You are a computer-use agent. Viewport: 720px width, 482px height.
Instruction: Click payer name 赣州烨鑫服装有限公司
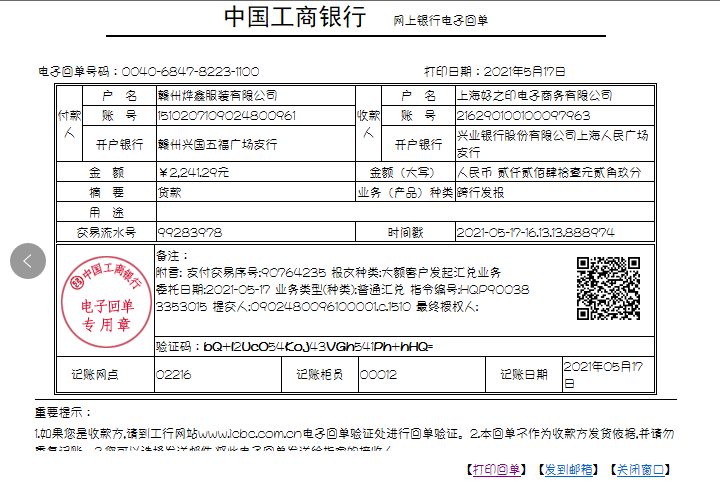click(x=217, y=95)
